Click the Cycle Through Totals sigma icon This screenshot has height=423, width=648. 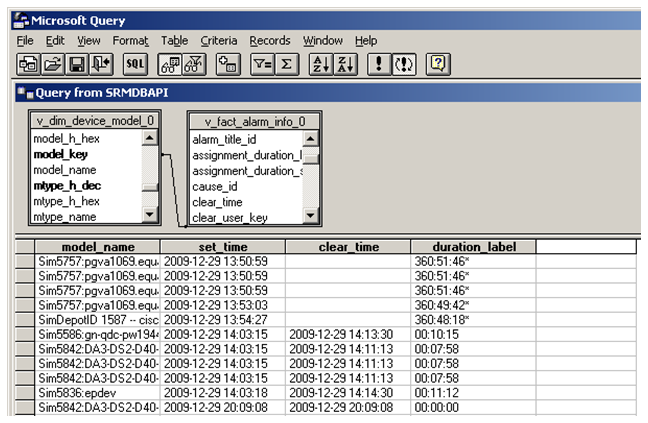(286, 64)
